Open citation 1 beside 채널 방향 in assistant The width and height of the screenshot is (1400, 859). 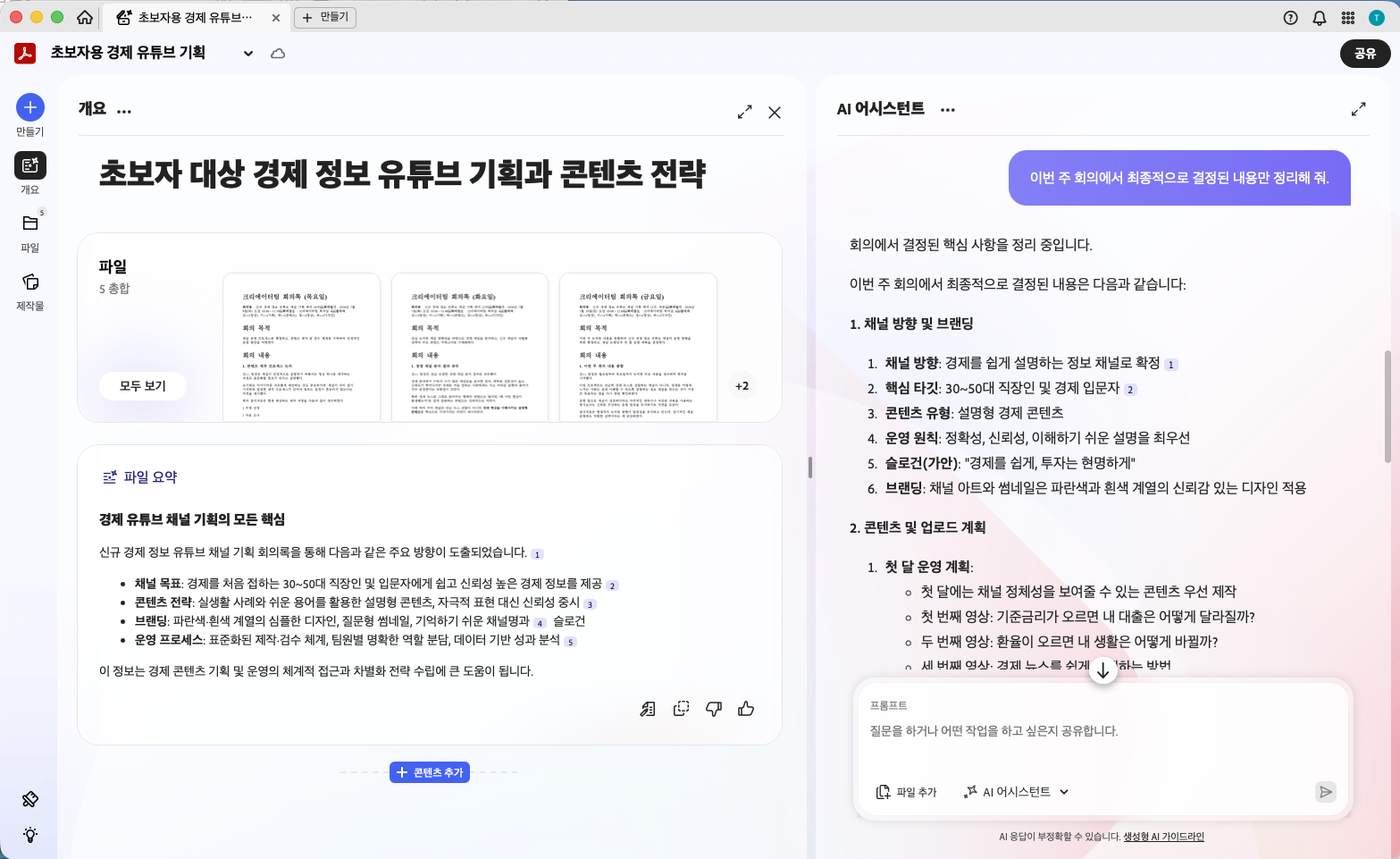(1171, 365)
